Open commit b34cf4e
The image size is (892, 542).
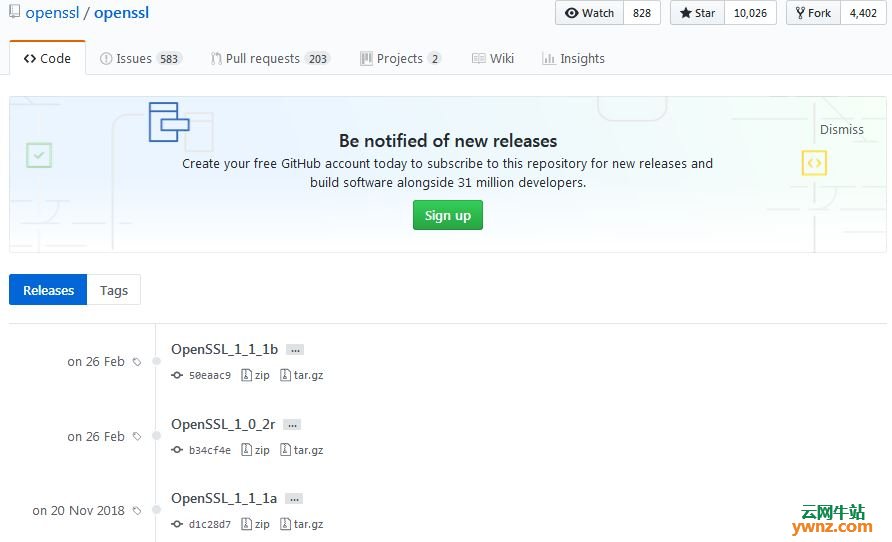click(x=210, y=450)
